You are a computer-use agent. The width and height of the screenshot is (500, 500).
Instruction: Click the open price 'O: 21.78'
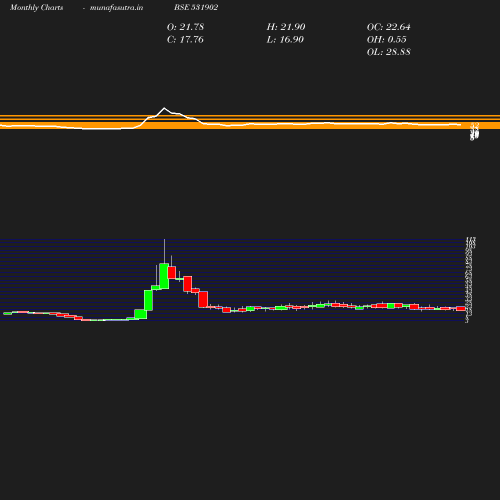(185, 27)
